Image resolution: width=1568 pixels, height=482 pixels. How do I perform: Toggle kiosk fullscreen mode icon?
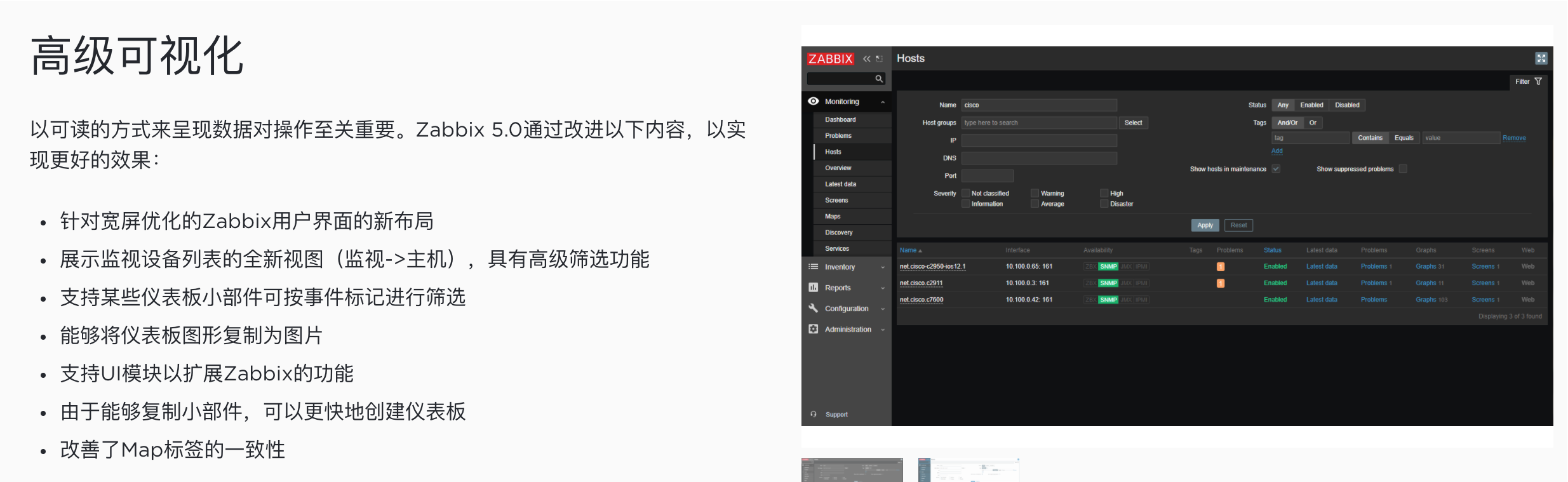[1541, 58]
